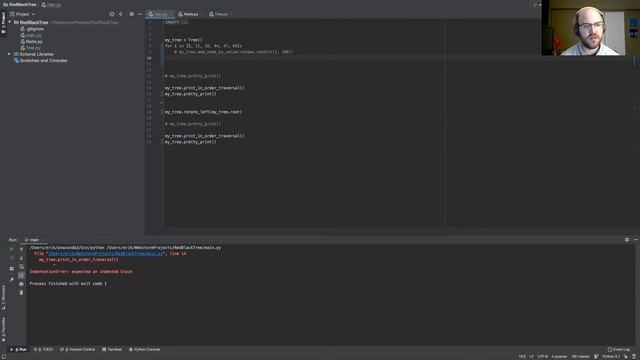Click the up-the-stack-trace arrow in Run panel
The image size is (640, 360).
[x=21, y=249]
